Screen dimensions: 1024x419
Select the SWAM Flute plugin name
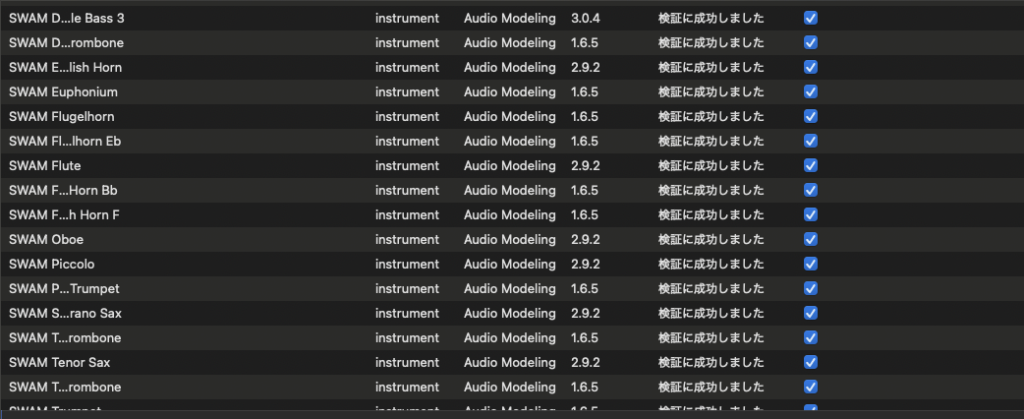(x=45, y=166)
